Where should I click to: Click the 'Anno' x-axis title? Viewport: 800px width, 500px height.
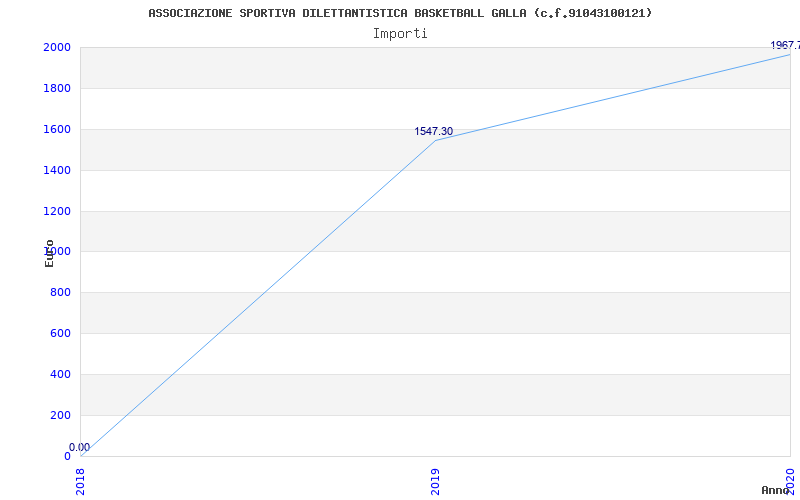[776, 490]
